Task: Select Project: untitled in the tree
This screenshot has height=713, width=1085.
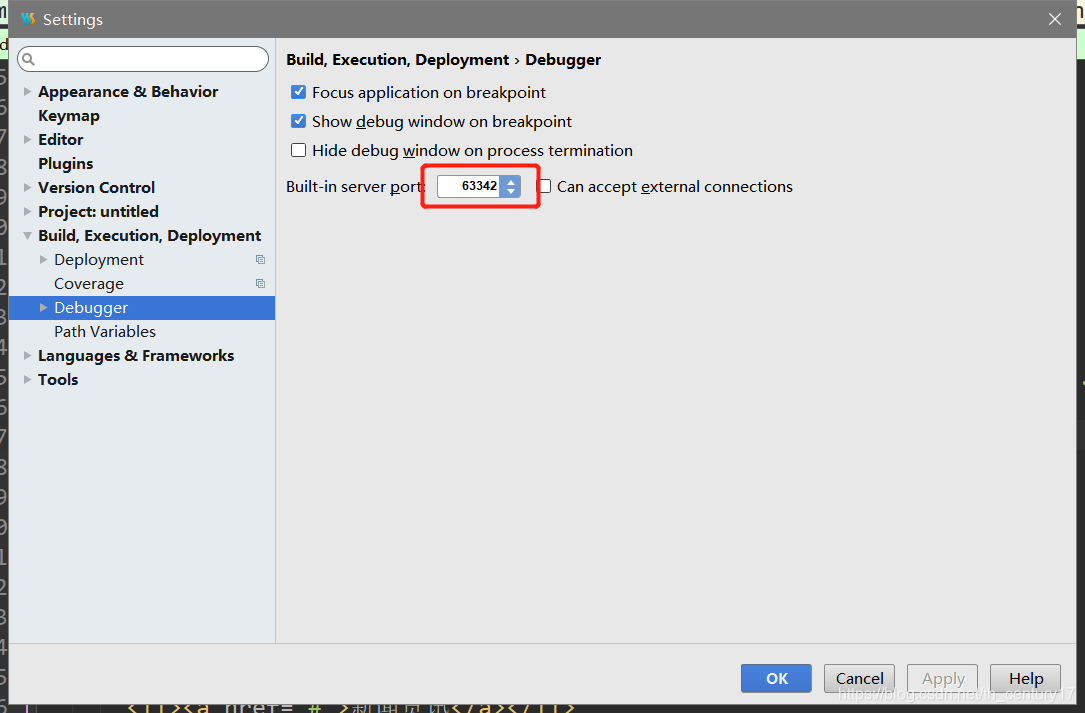Action: point(98,211)
